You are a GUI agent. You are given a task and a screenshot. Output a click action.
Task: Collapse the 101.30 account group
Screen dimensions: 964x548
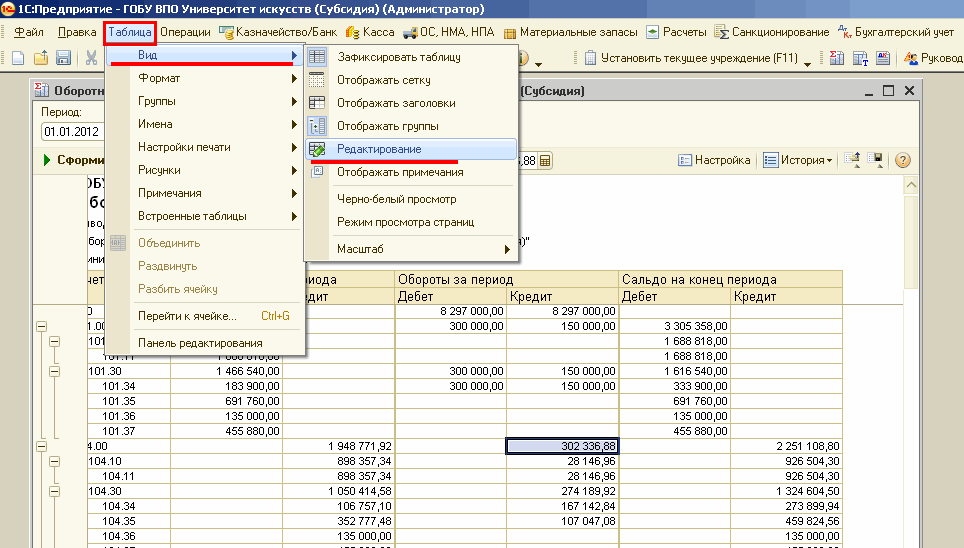pos(55,369)
